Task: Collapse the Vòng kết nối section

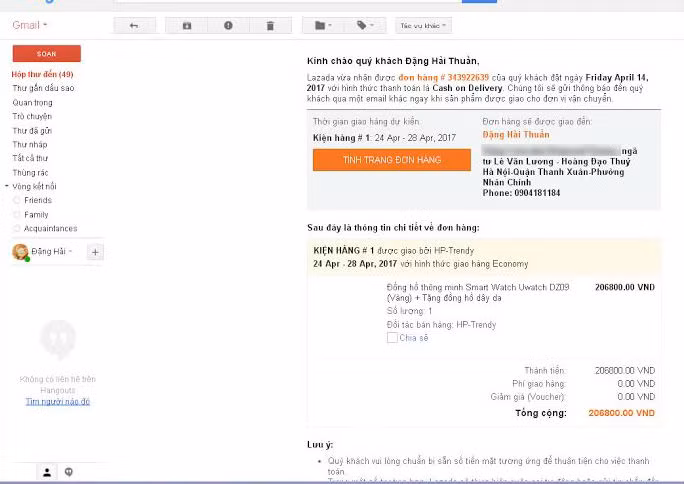Action: 7,186
